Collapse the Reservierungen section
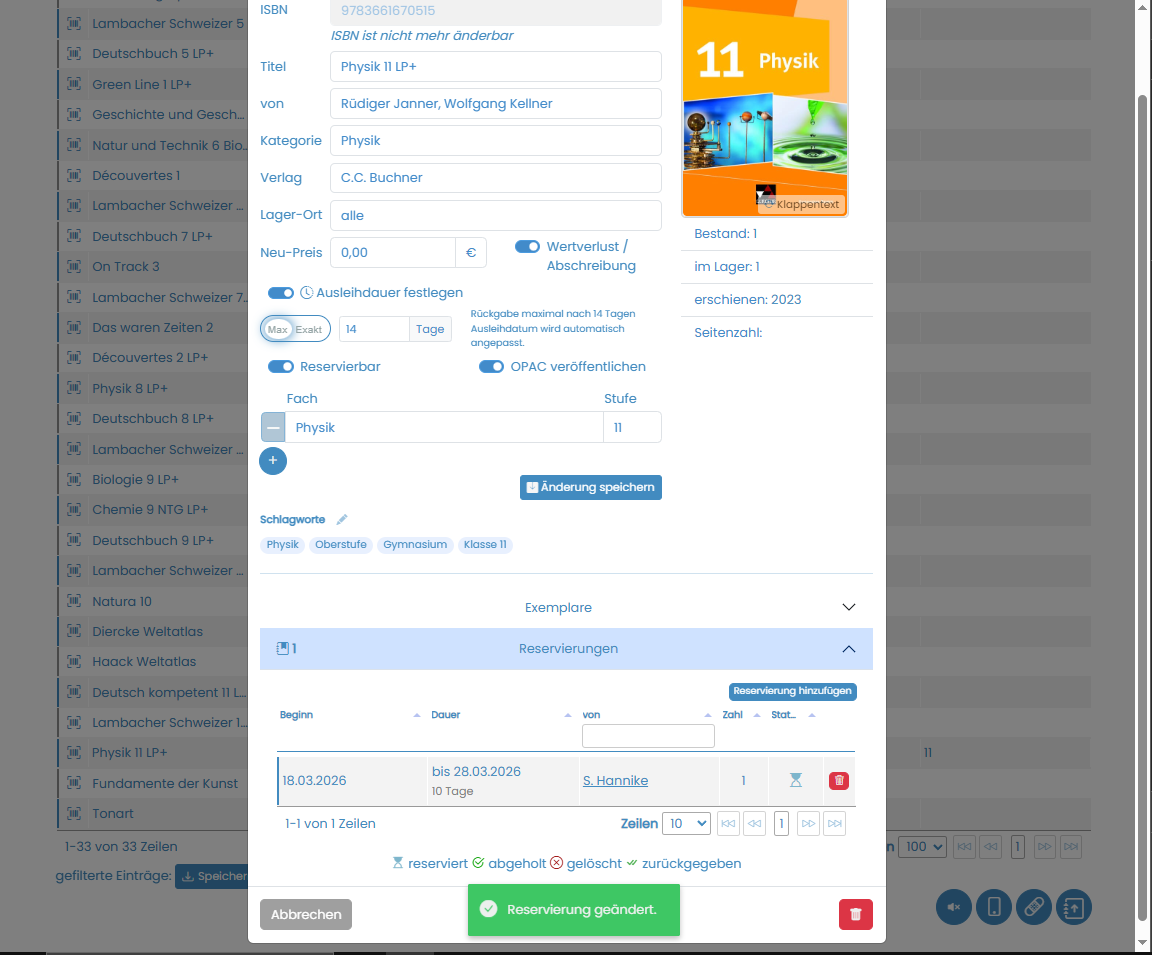This screenshot has width=1152, height=955. pyautogui.click(x=848, y=648)
